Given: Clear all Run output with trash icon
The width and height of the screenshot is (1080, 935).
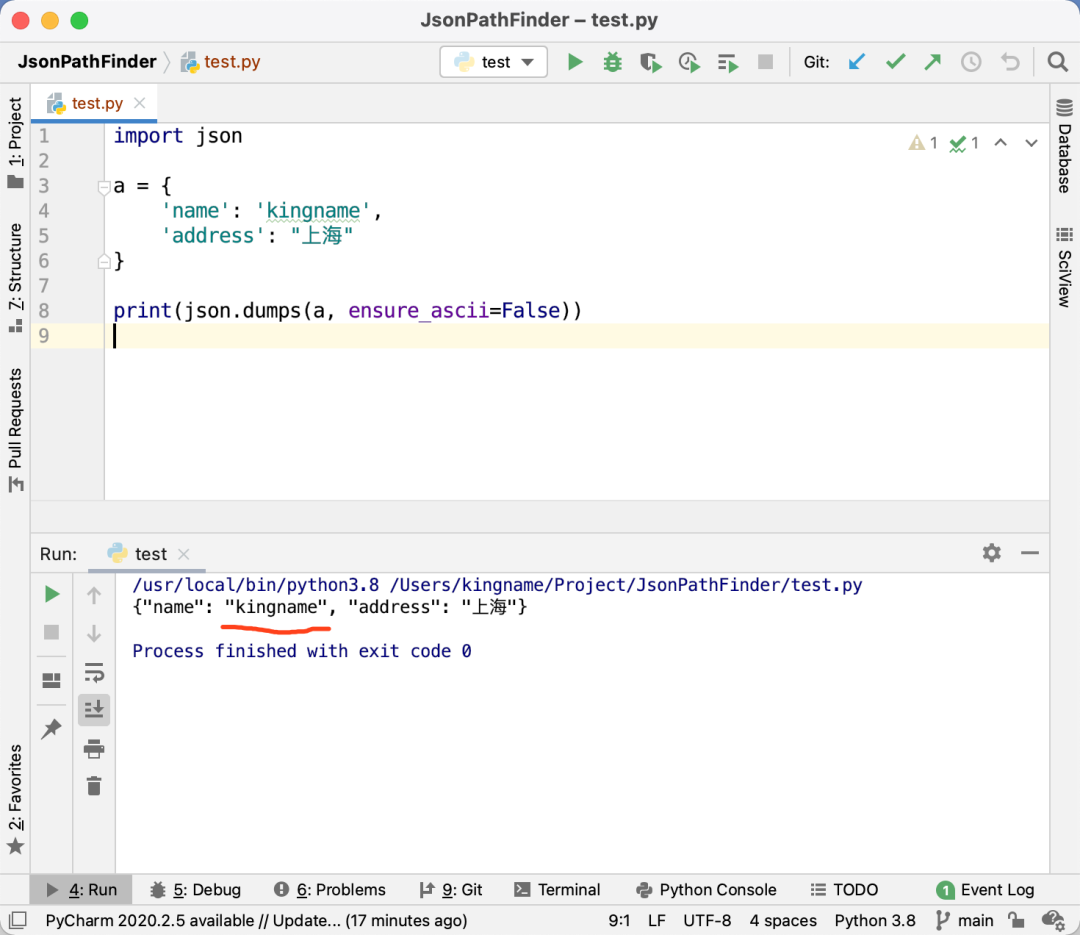Looking at the screenshot, I should click(94, 785).
